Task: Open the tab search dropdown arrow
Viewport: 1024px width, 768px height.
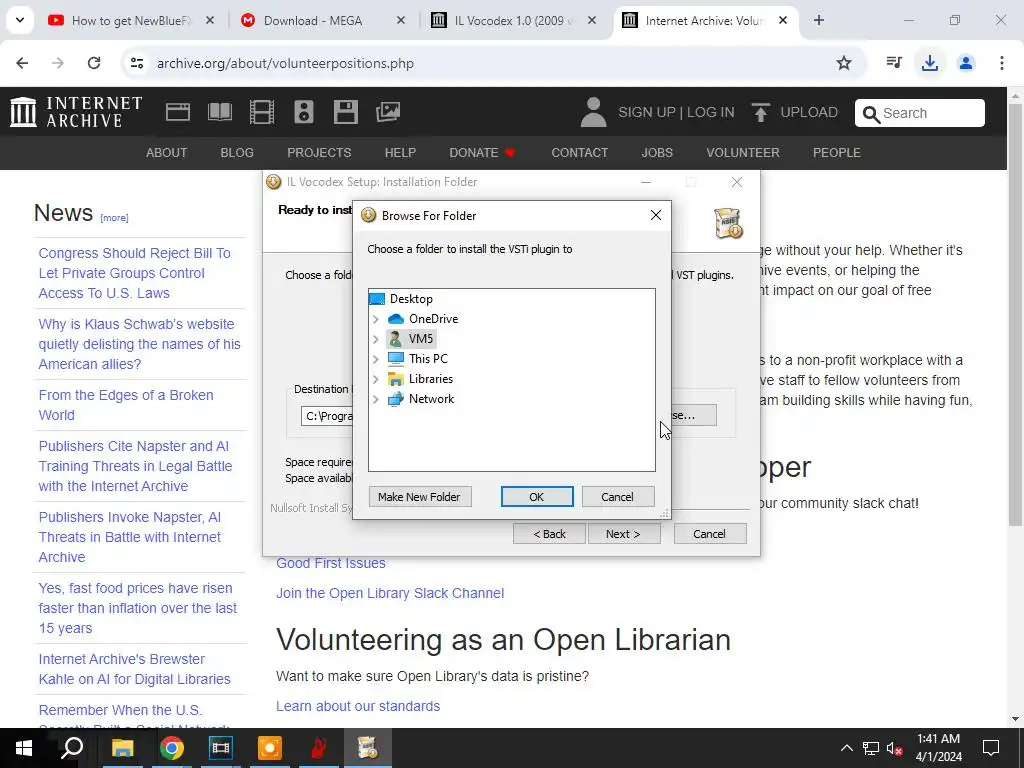Action: 20,20
